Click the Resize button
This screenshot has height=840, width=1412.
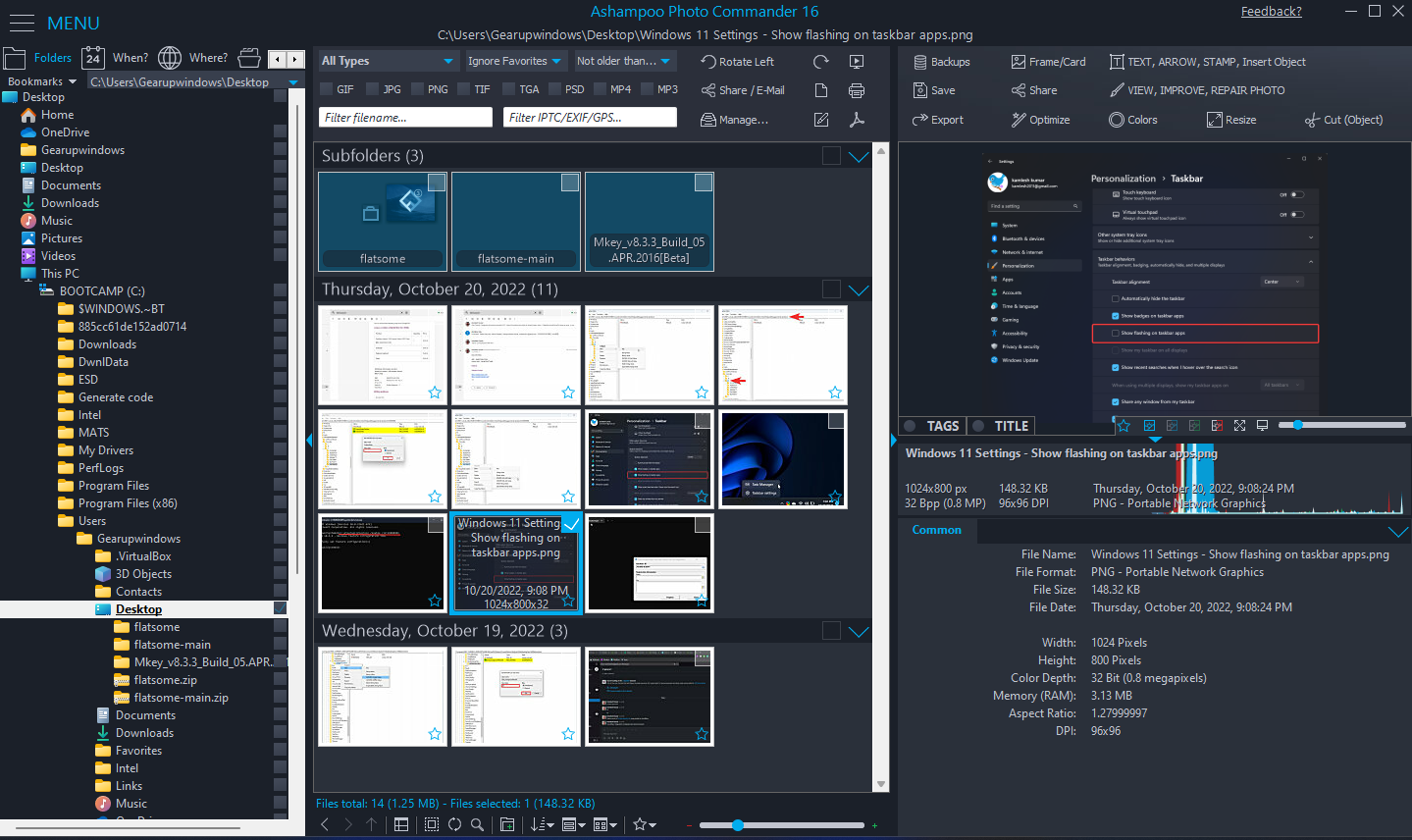[1231, 120]
